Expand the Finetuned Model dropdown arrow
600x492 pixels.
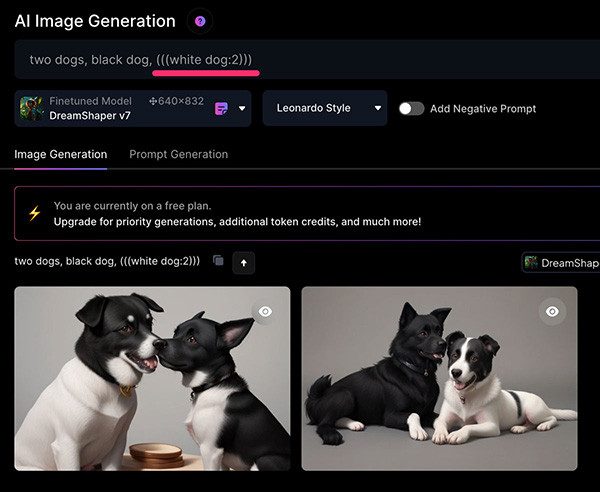pyautogui.click(x=242, y=109)
